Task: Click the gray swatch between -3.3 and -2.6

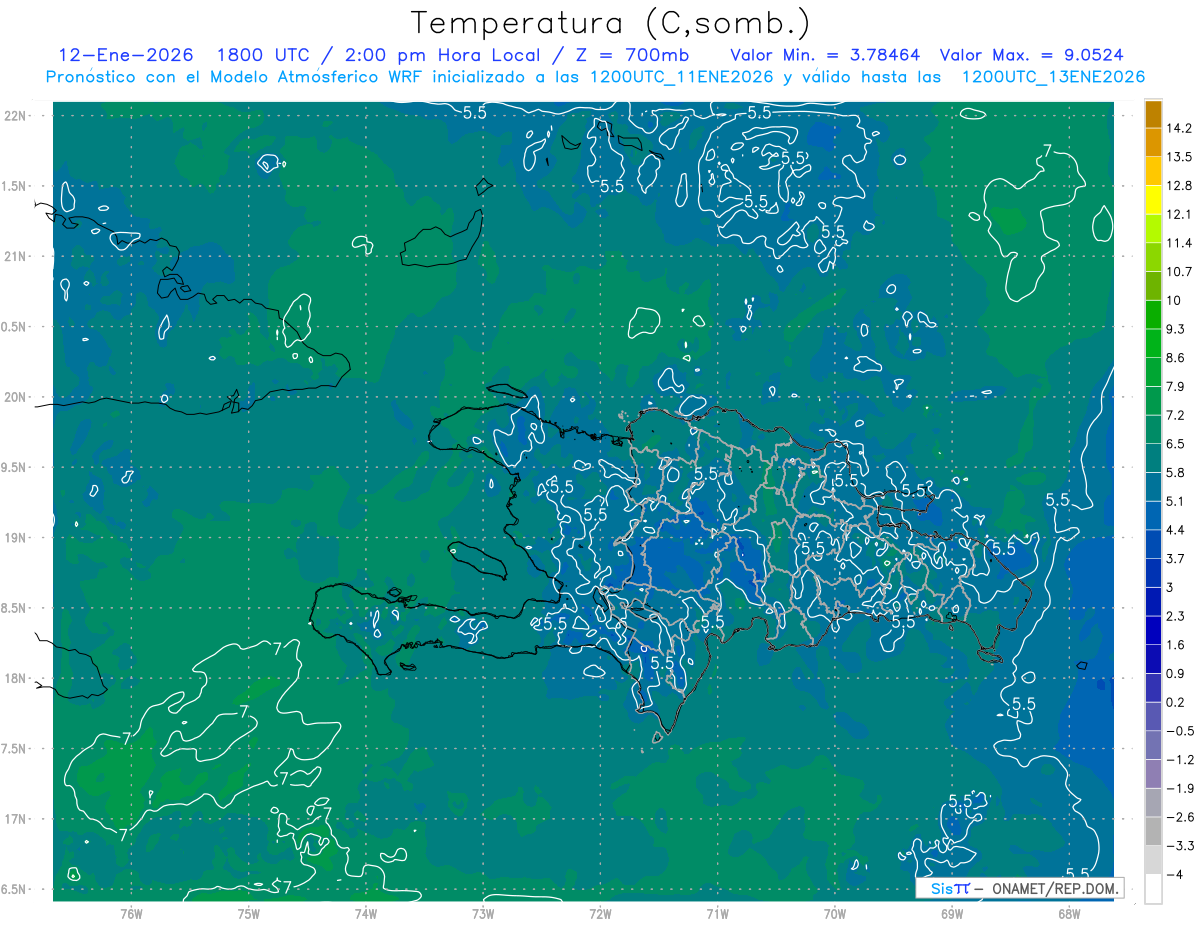Action: pos(1153,832)
